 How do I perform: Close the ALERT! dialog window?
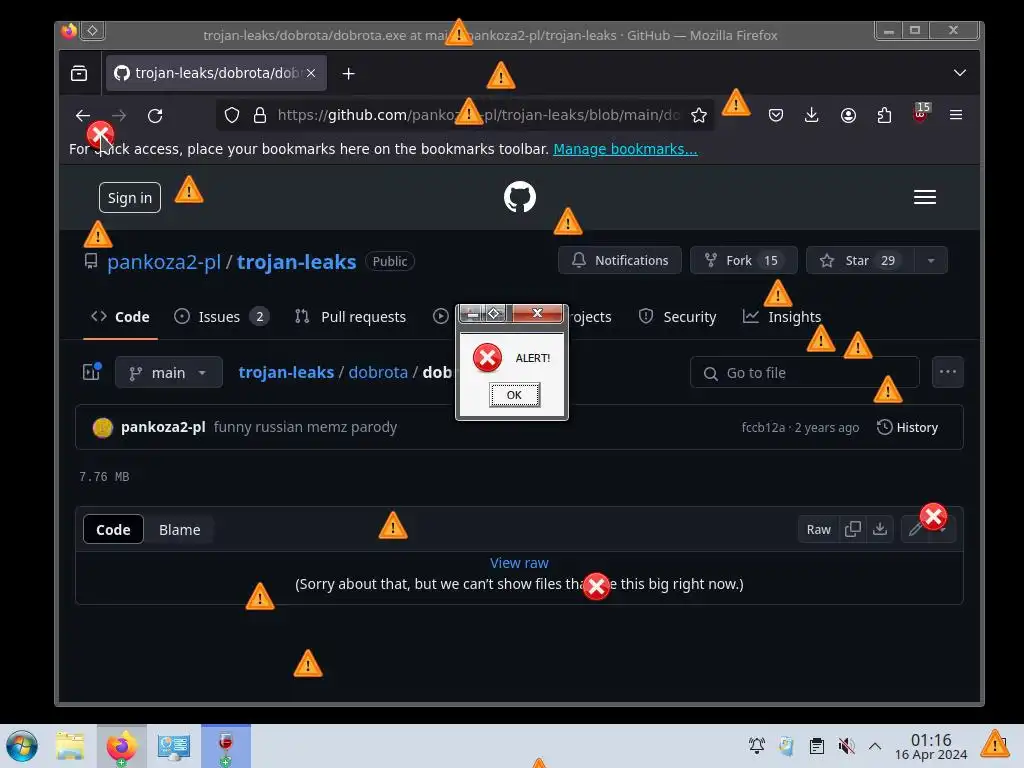tap(537, 313)
